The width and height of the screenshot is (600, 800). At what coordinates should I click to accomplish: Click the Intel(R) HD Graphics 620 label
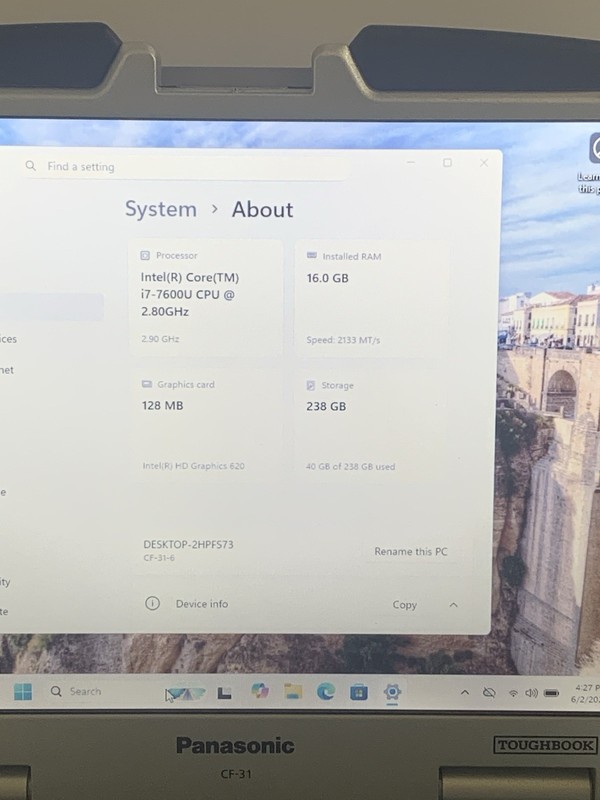(x=193, y=466)
